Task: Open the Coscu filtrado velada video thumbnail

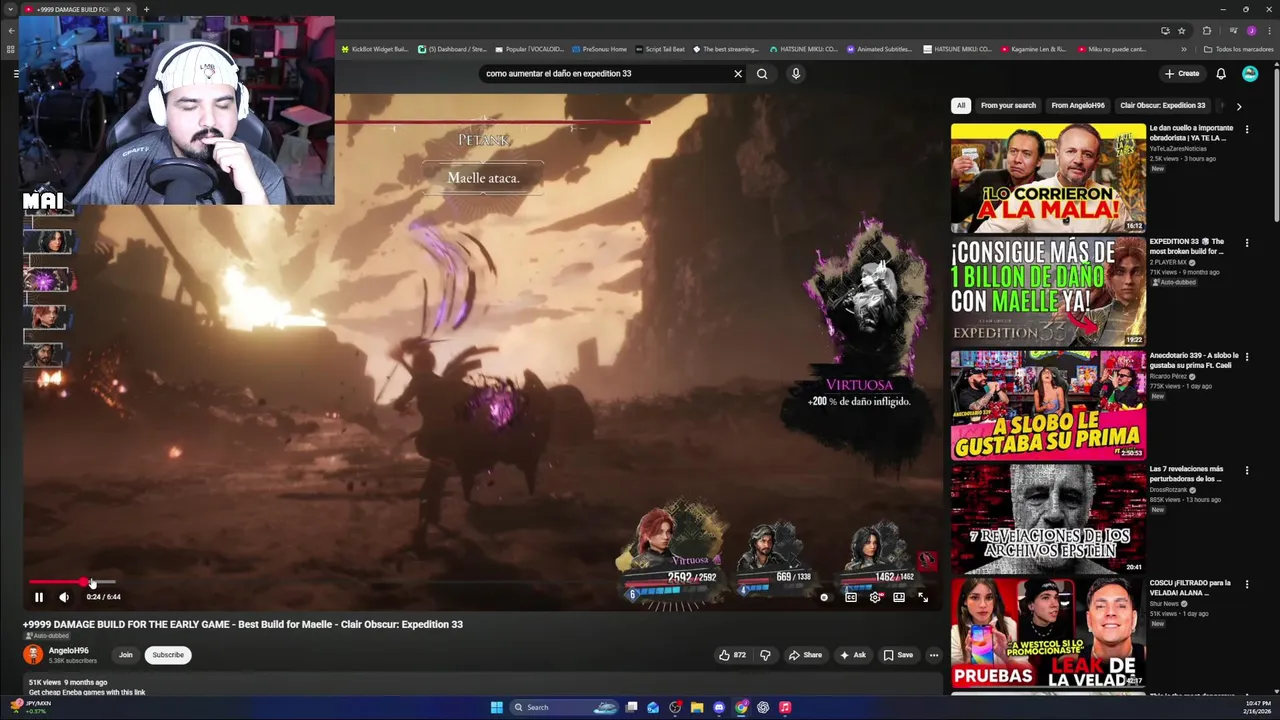Action: [1048, 632]
